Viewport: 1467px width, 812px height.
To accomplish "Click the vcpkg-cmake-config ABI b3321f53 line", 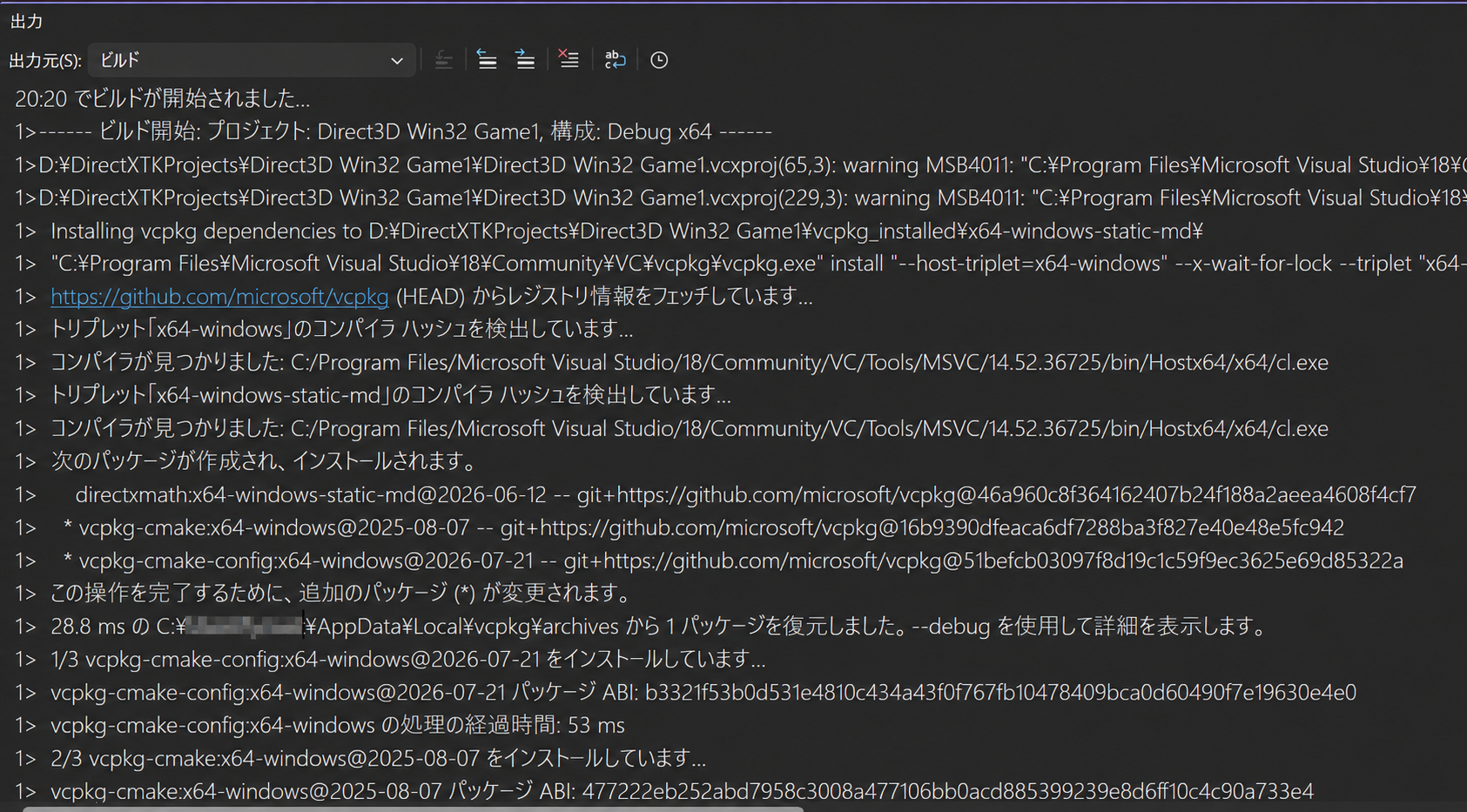I will pyautogui.click(x=685, y=693).
